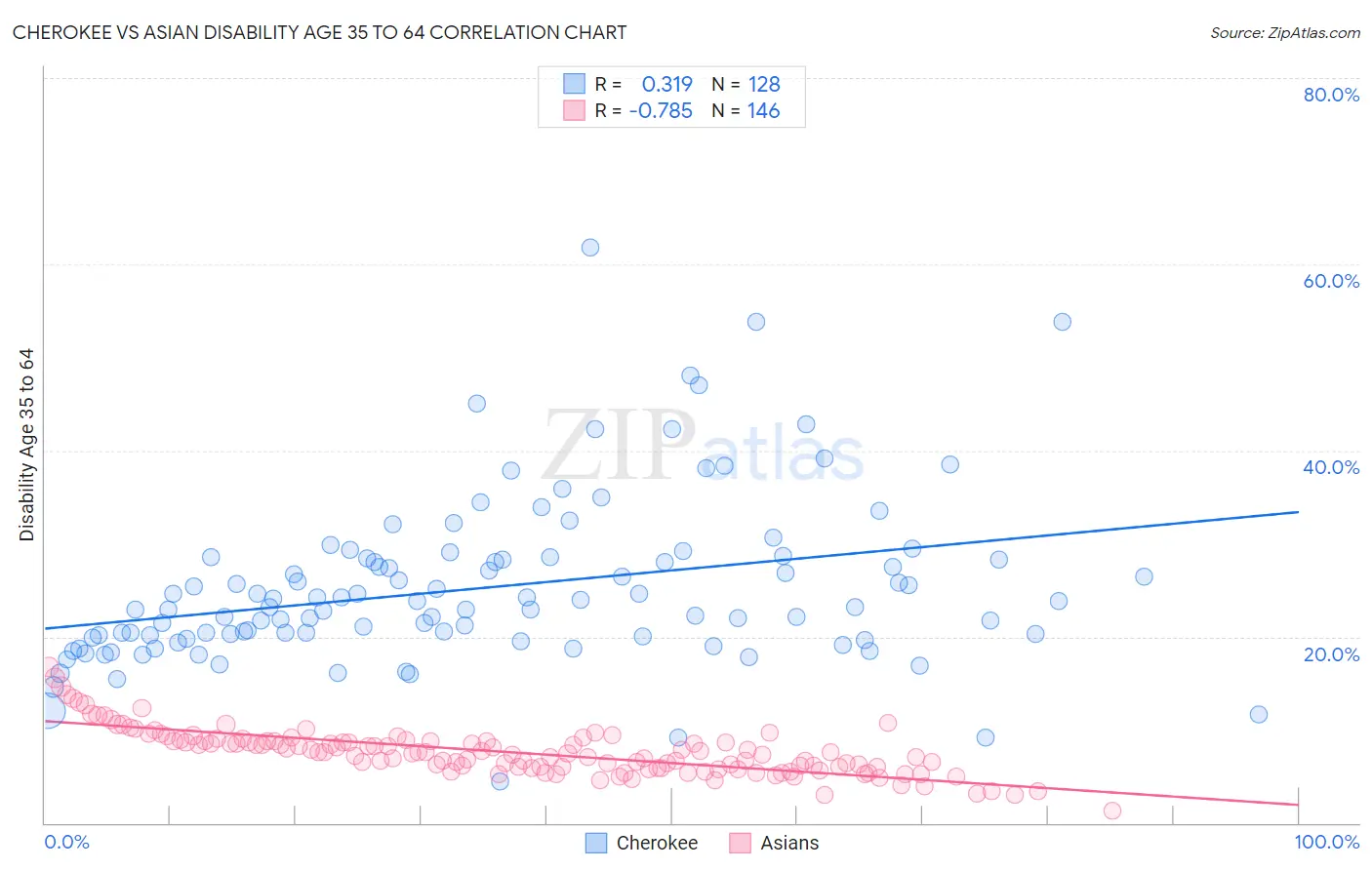
Task: Click the Asians legend label at bottom
Action: (789, 843)
